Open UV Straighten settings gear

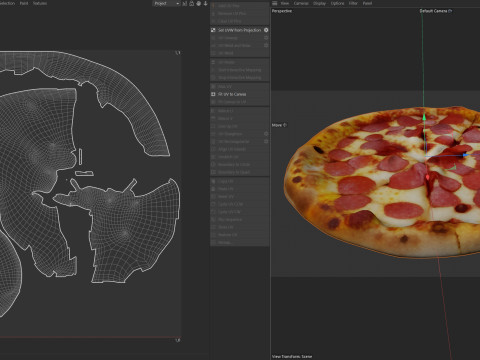(x=266, y=134)
